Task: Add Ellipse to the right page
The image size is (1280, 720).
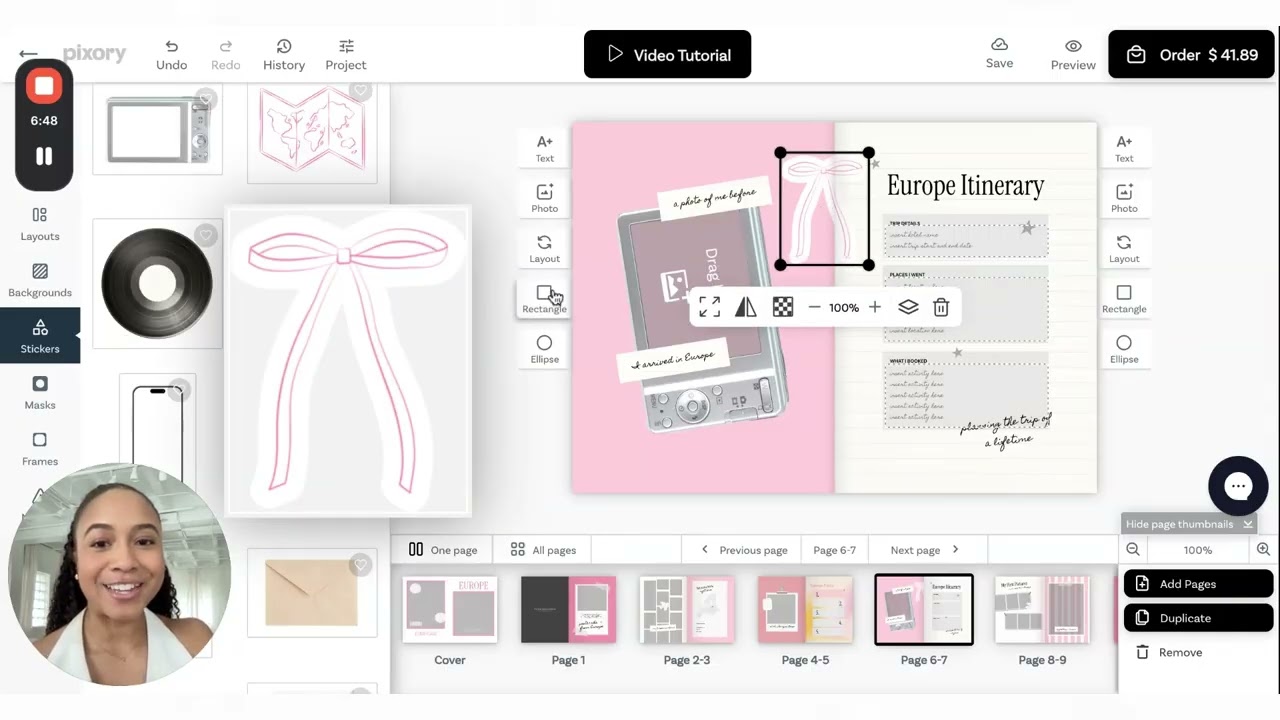Action: pos(1124,349)
